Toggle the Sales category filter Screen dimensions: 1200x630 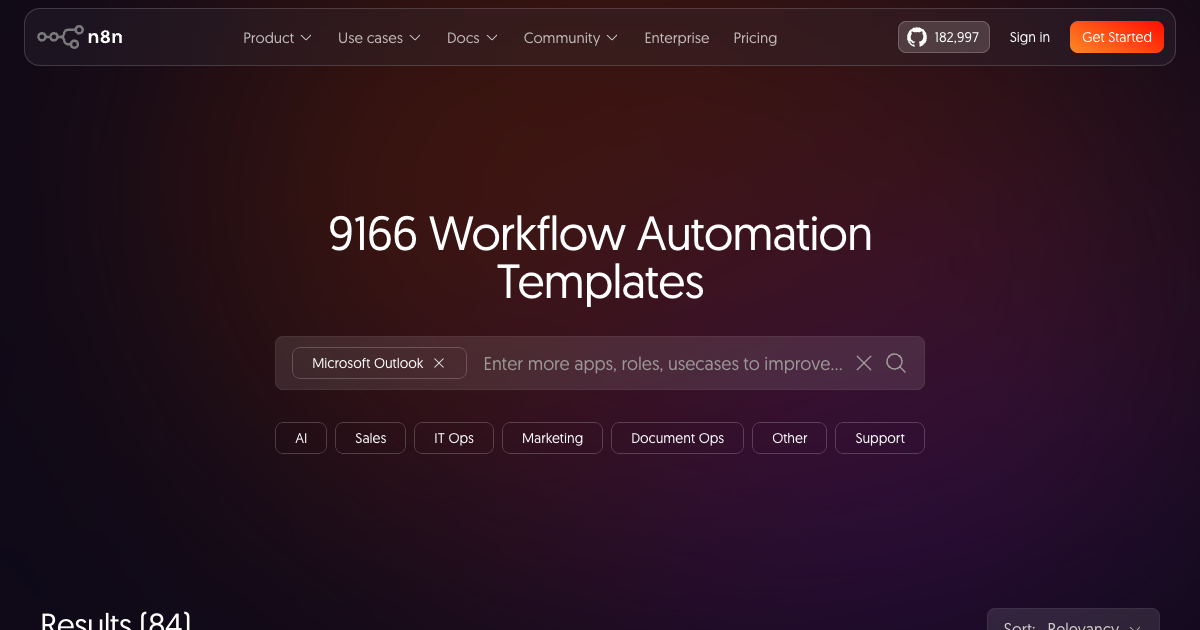point(370,438)
